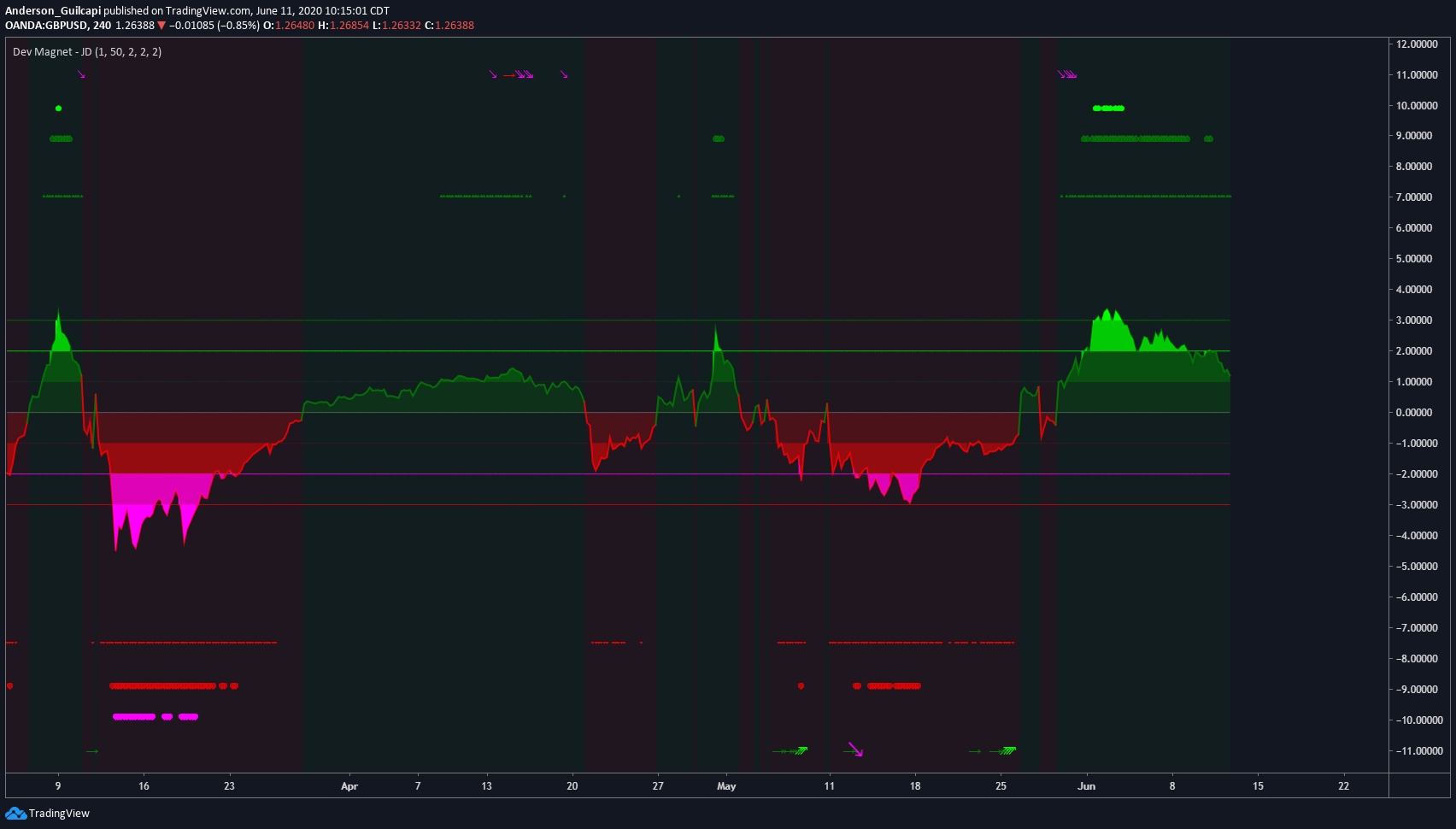Select the 10.00000 price axis label
The image size is (1456, 829).
(x=1417, y=106)
